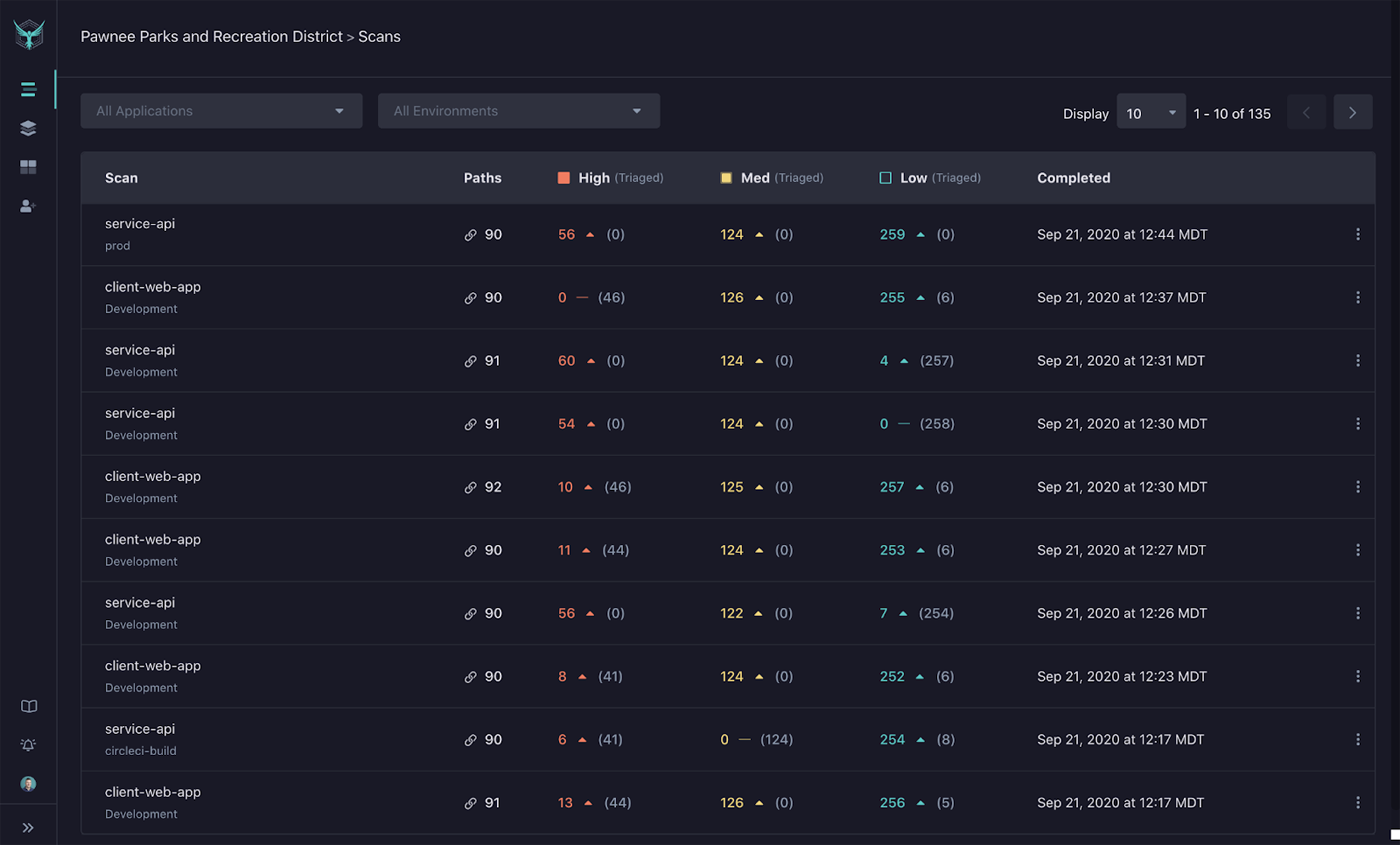
Task: Open the options menu on the circleci-build scan row
Action: (x=1358, y=739)
